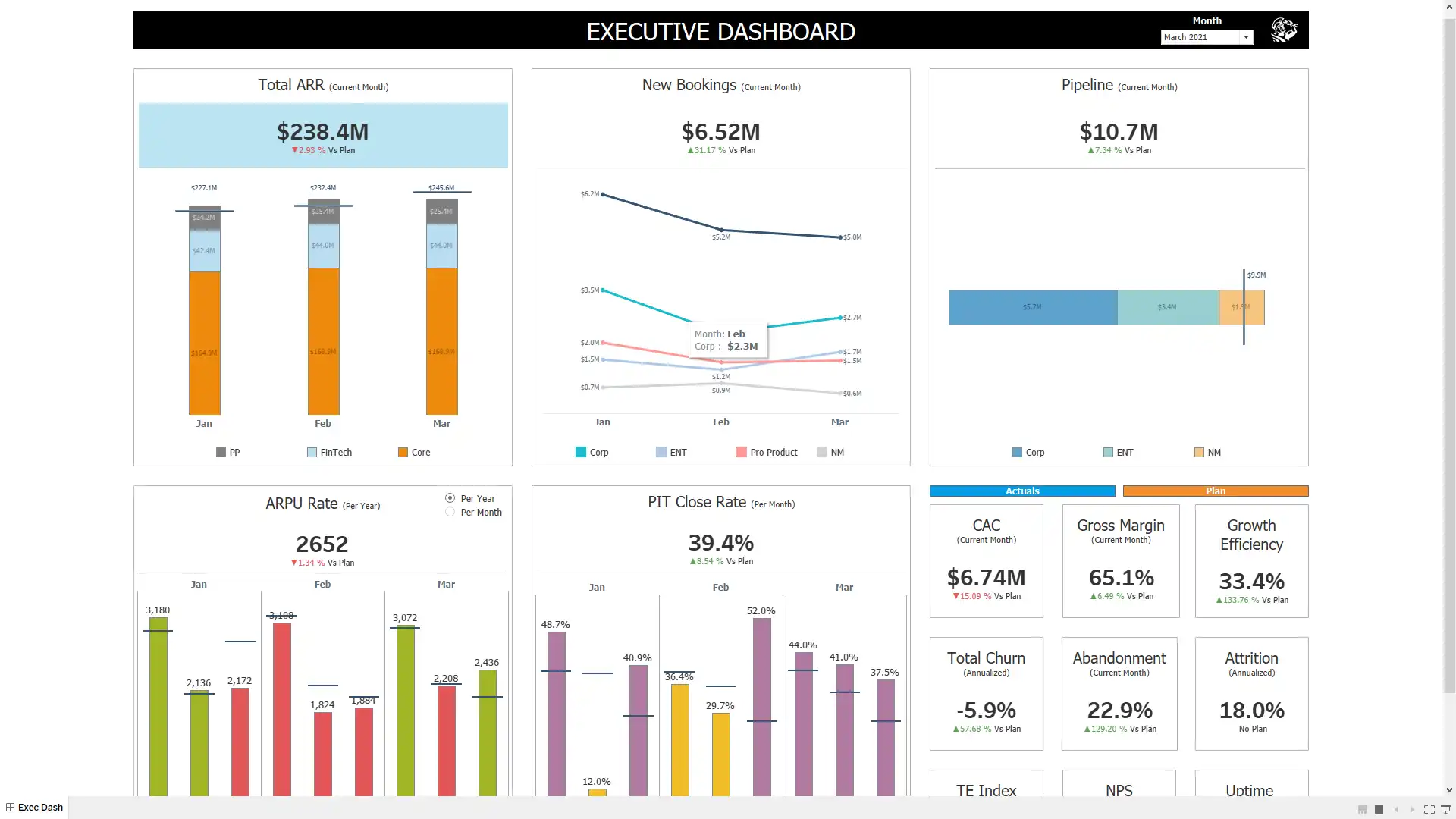Select the Per Year radio button
The height and width of the screenshot is (819, 1456).
tap(450, 498)
